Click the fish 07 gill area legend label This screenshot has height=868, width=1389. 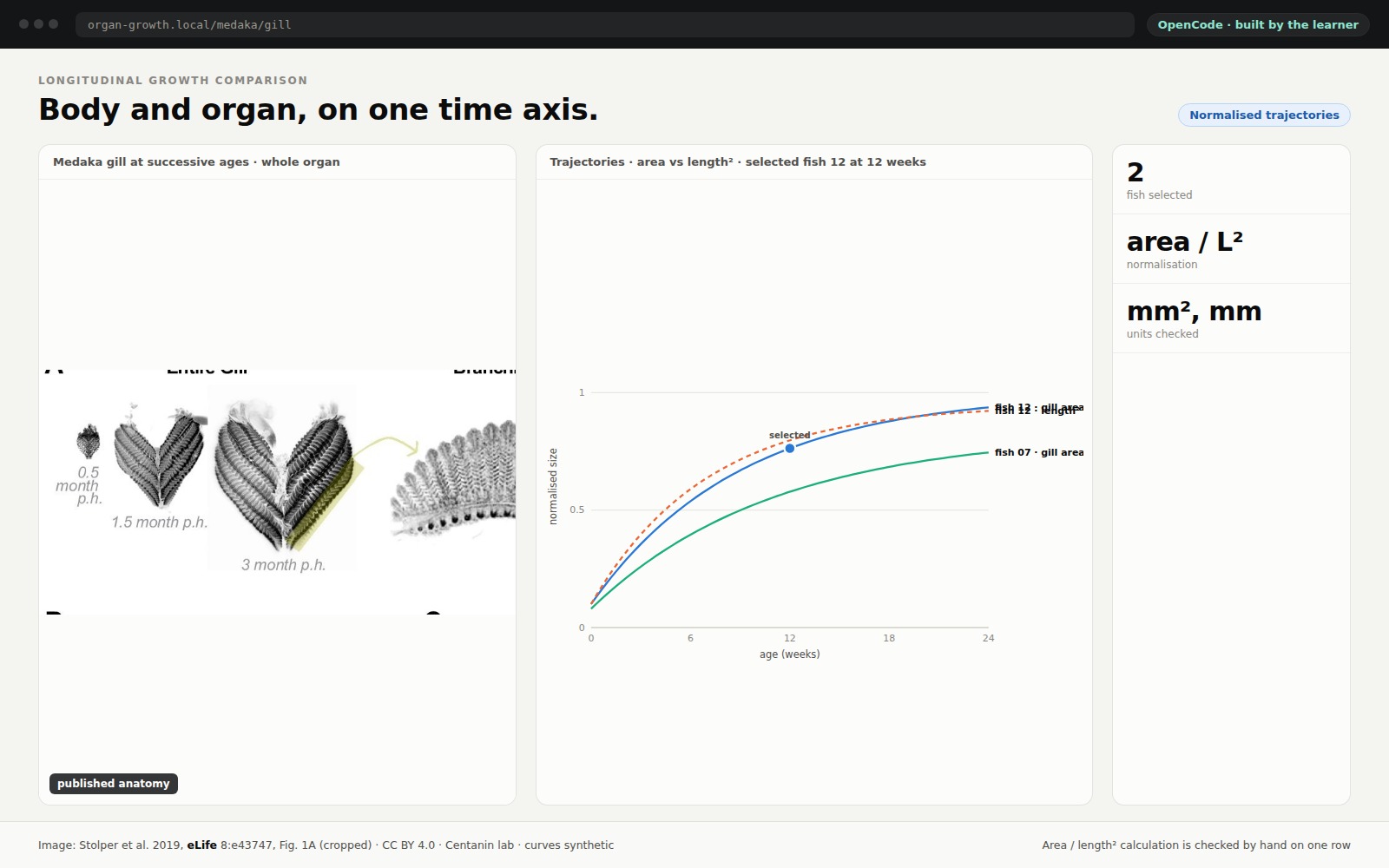click(1039, 452)
